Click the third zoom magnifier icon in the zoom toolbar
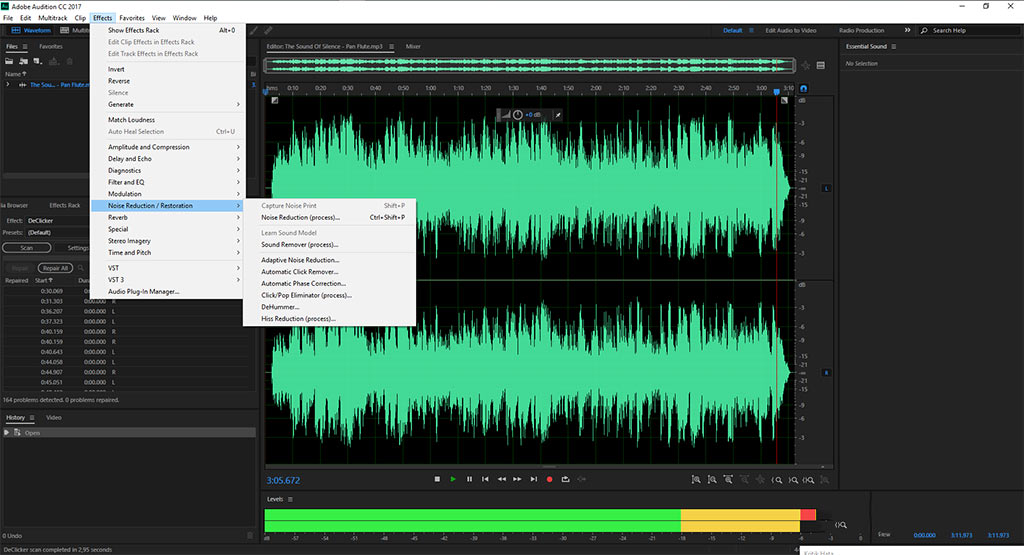 [x=728, y=480]
